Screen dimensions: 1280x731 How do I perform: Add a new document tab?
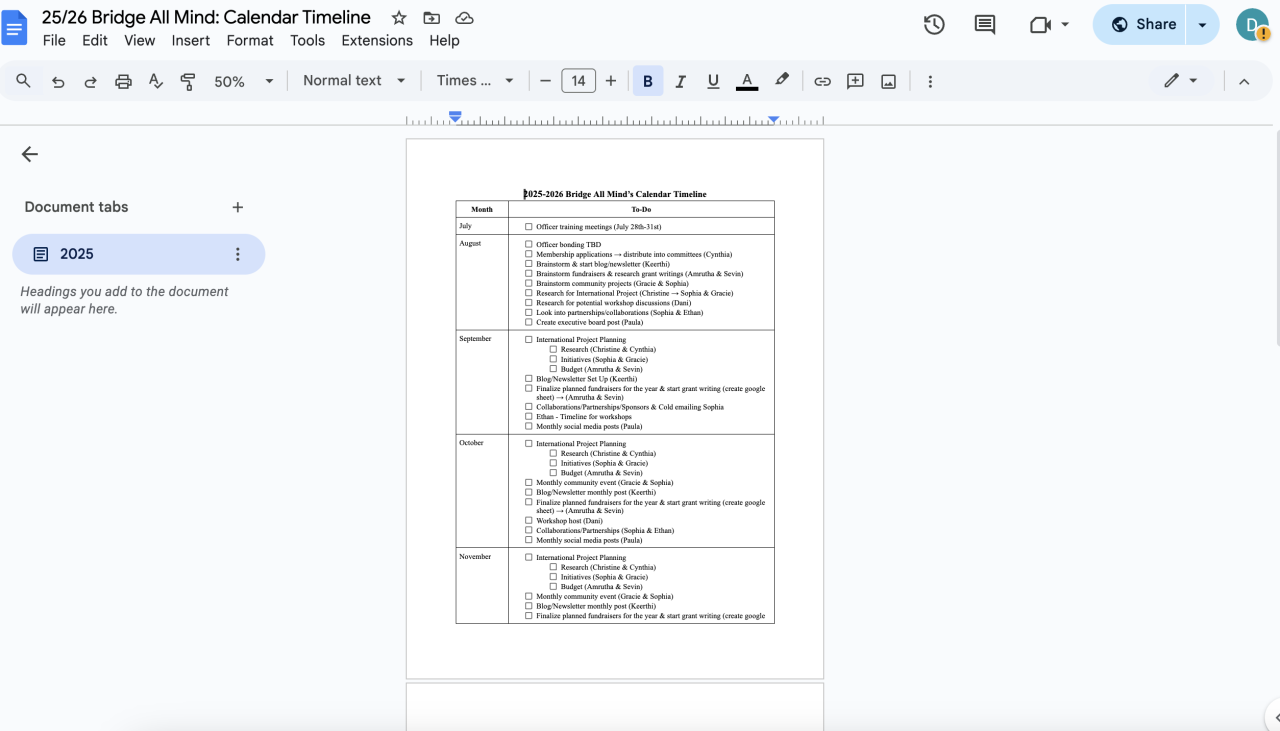pyautogui.click(x=237, y=207)
